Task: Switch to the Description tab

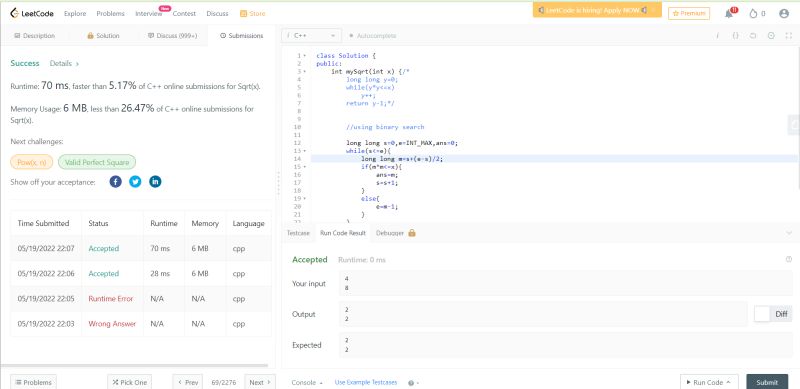Action: click(35, 36)
